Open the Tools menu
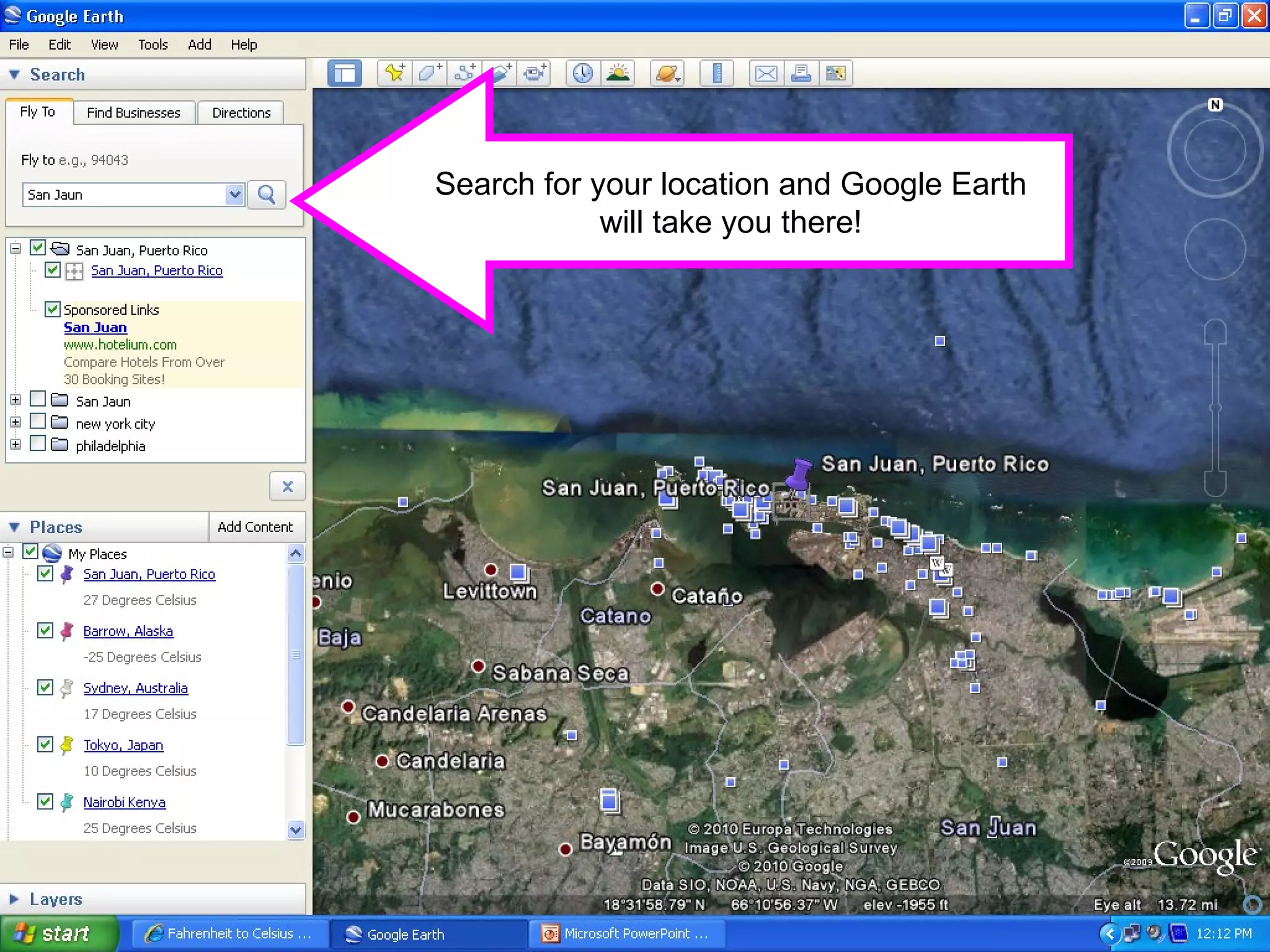 pyautogui.click(x=153, y=45)
